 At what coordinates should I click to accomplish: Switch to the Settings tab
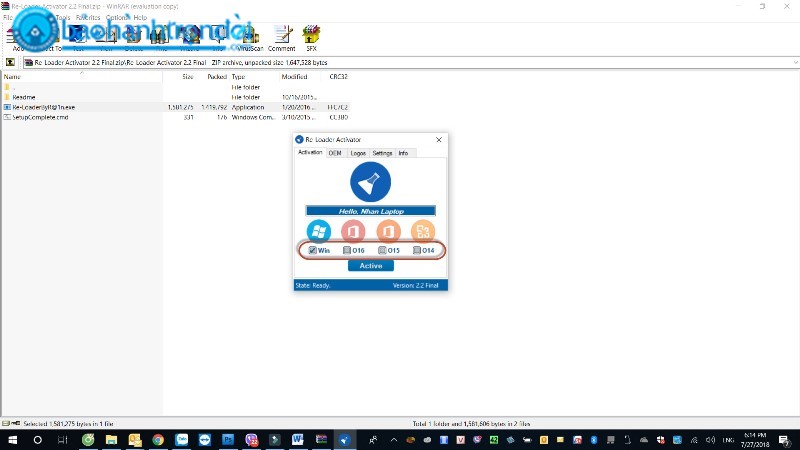pos(382,153)
